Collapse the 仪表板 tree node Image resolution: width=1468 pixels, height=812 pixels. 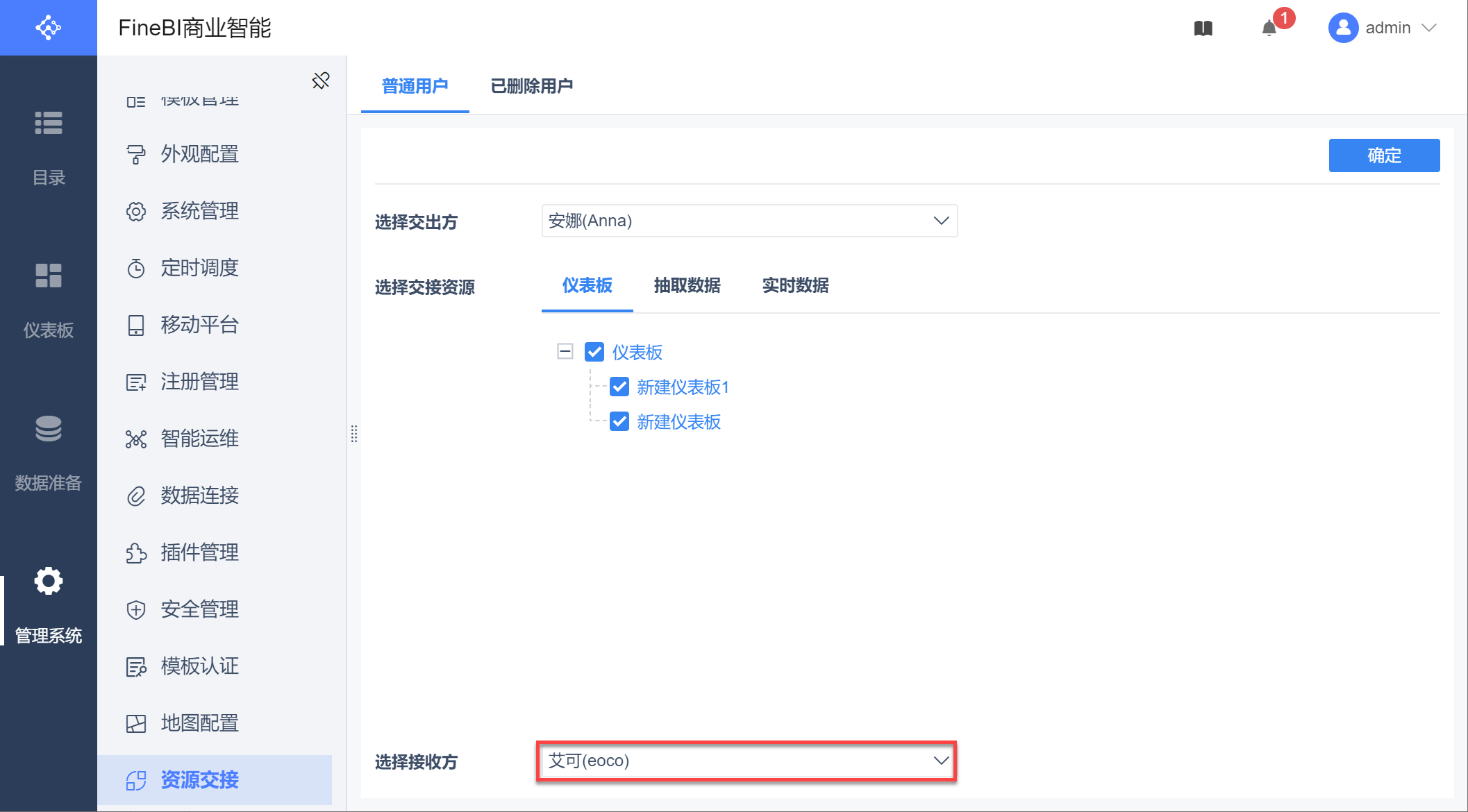[x=565, y=351]
